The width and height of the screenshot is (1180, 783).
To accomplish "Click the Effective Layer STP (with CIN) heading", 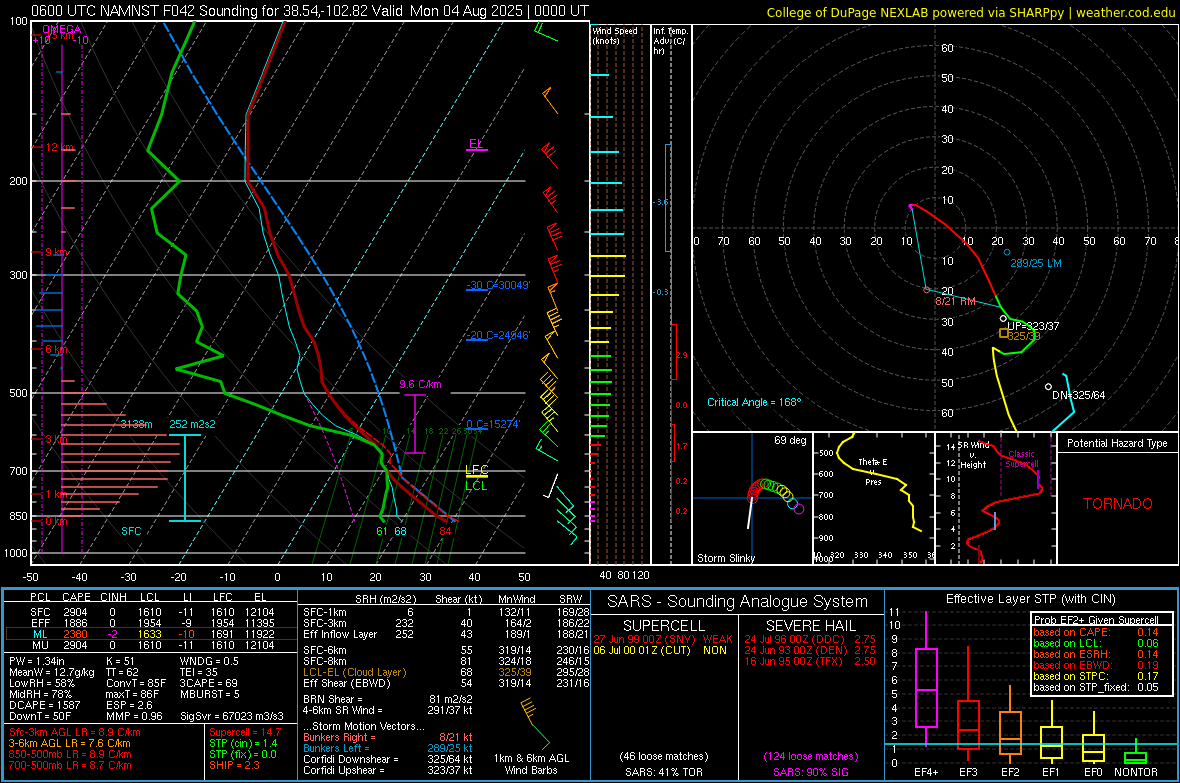I will 1031,599.
